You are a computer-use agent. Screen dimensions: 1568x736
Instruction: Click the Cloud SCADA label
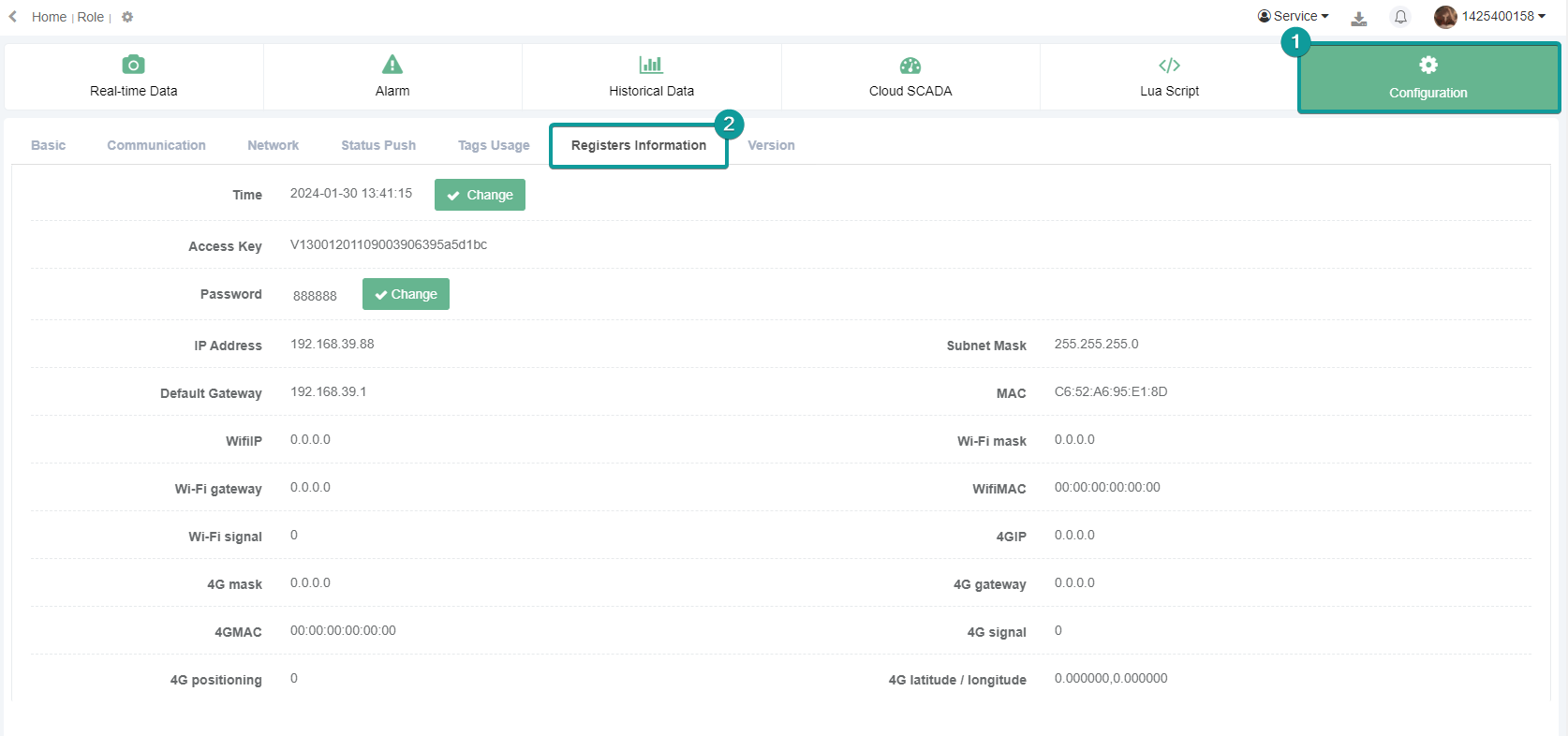[x=910, y=91]
